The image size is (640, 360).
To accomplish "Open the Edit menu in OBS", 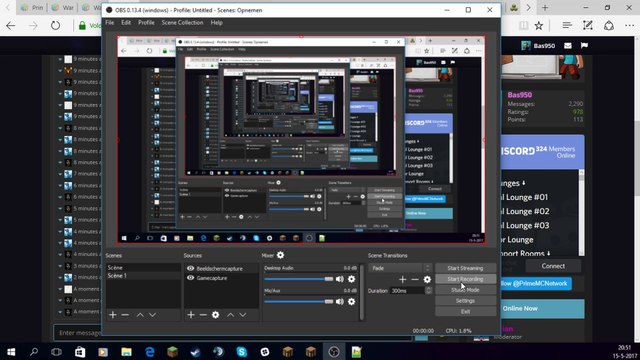I will (x=126, y=22).
